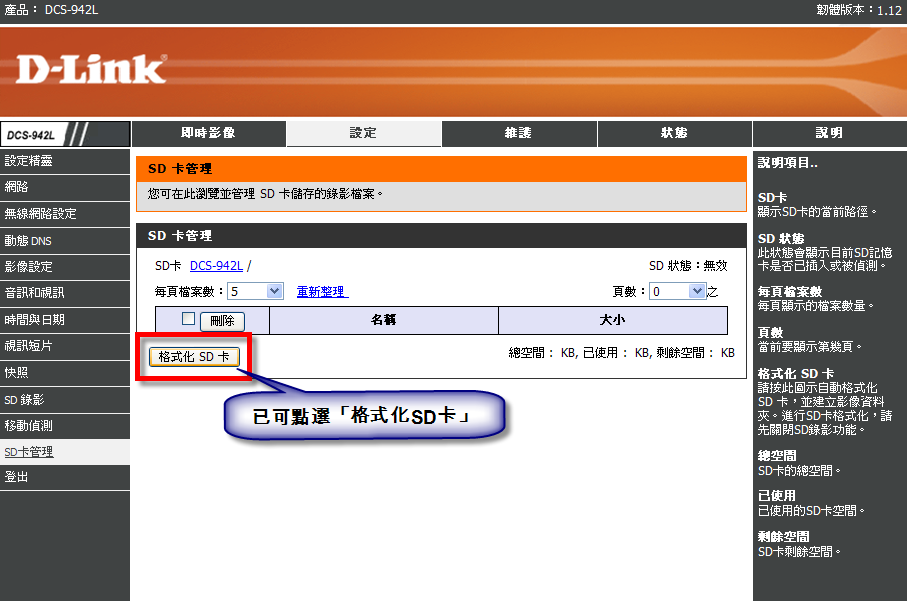Open the 狀態 tab
This screenshot has height=601, width=907.
coord(674,134)
